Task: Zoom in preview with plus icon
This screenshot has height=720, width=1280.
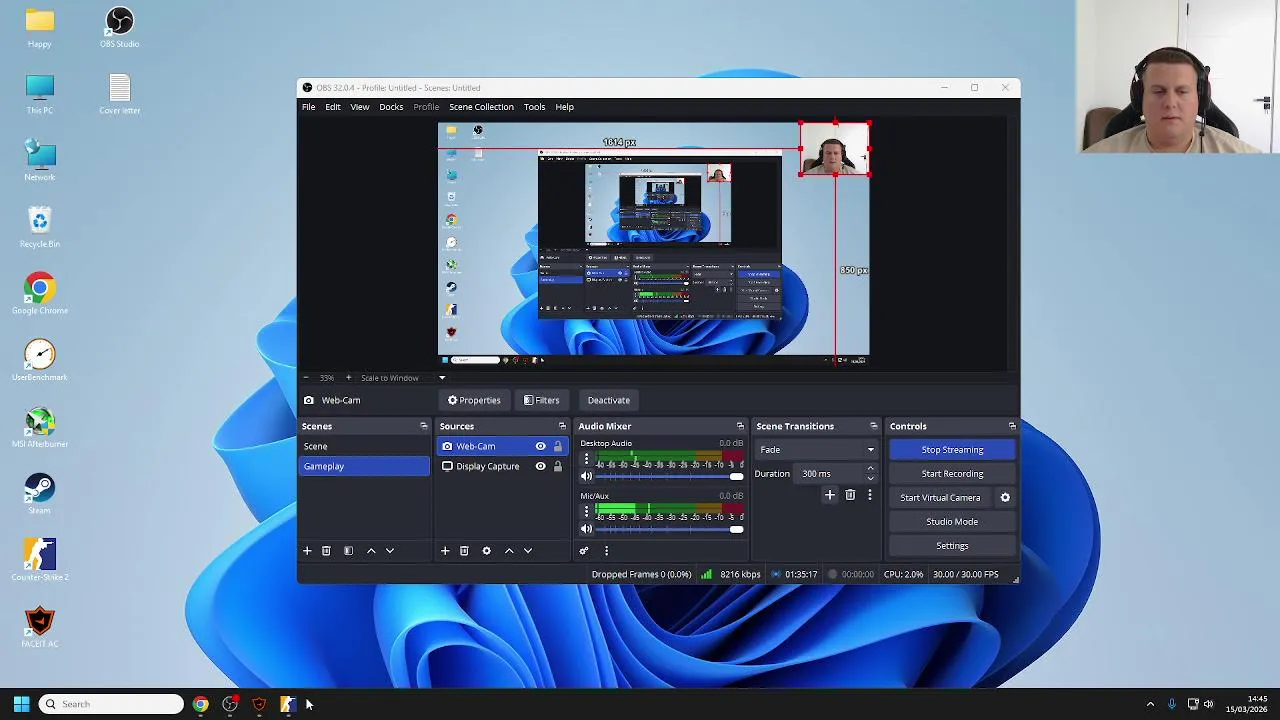Action: point(348,378)
